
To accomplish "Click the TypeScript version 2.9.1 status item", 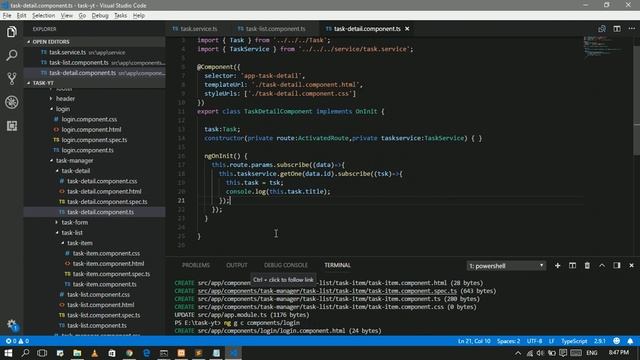I will pos(600,341).
